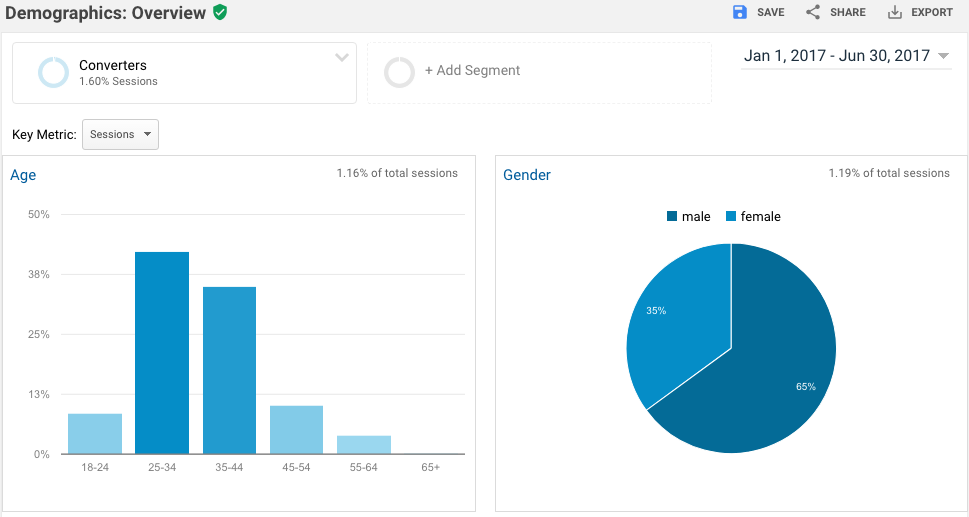Open the Gender report link
The height and width of the screenshot is (517, 969).
pyautogui.click(x=527, y=175)
